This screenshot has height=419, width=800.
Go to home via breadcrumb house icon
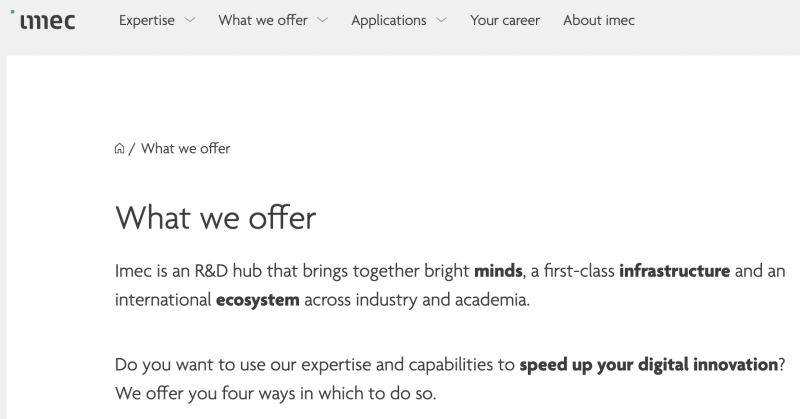[120, 149]
